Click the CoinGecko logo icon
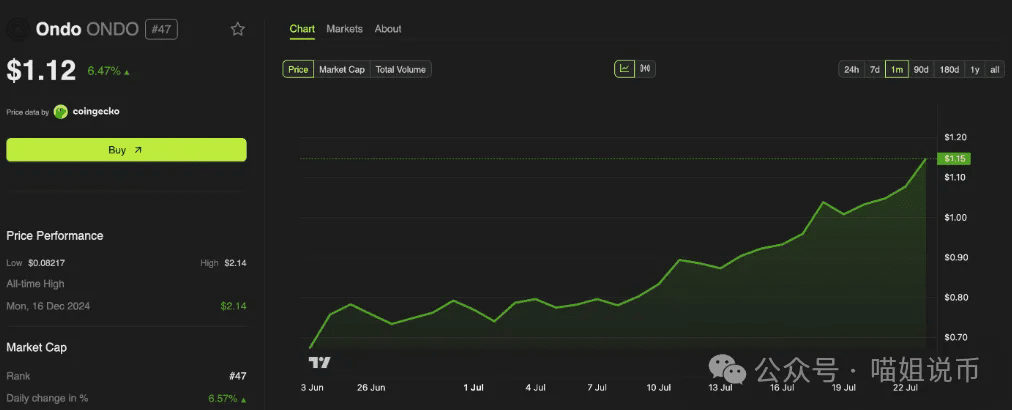1012x410 pixels. point(61,112)
